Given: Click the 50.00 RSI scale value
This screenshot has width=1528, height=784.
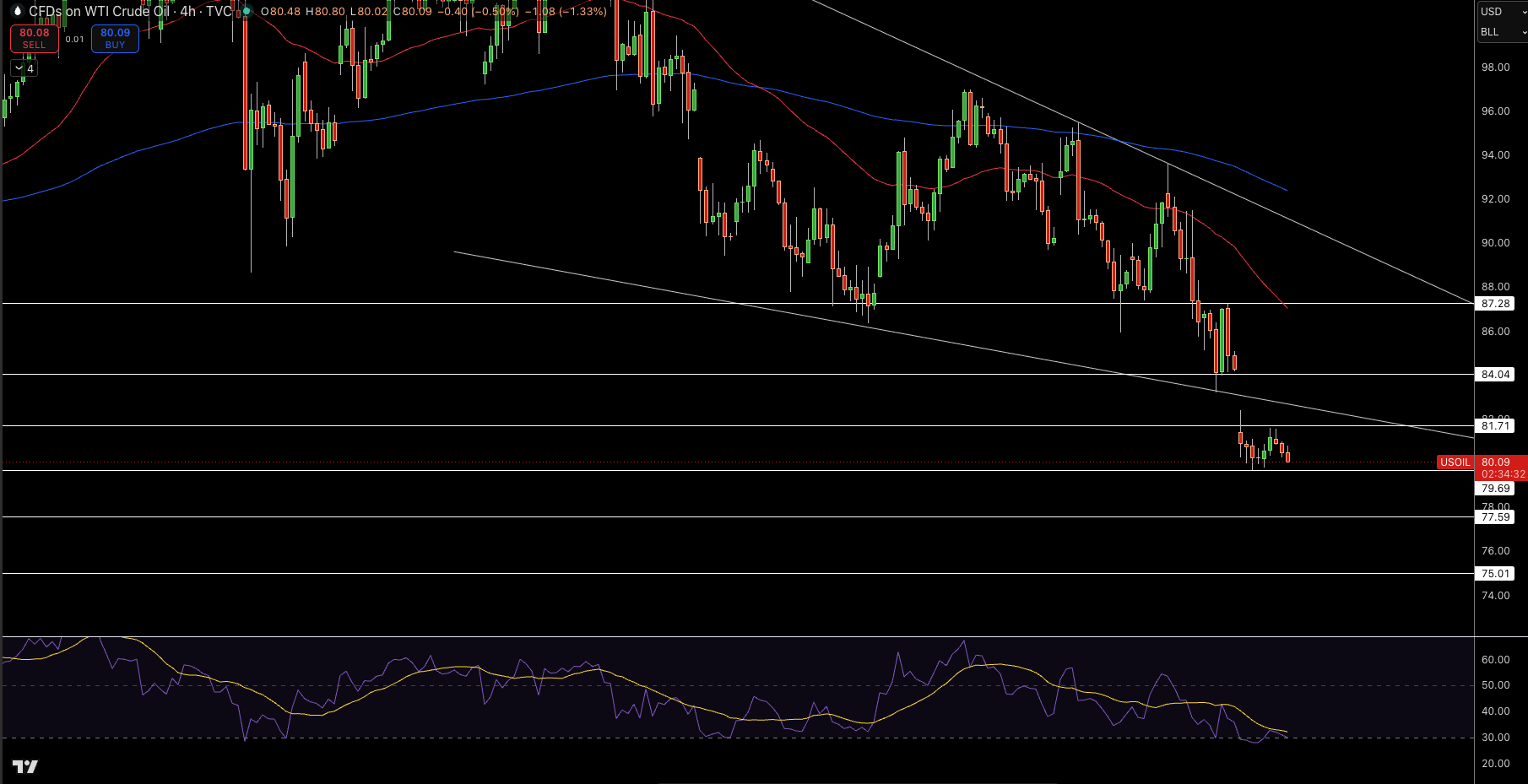Looking at the screenshot, I should (1496, 685).
